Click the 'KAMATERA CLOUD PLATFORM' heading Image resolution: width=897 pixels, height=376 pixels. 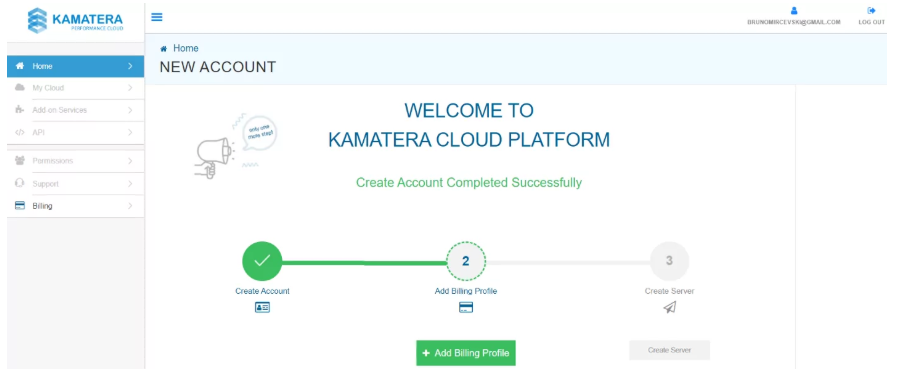(469, 140)
